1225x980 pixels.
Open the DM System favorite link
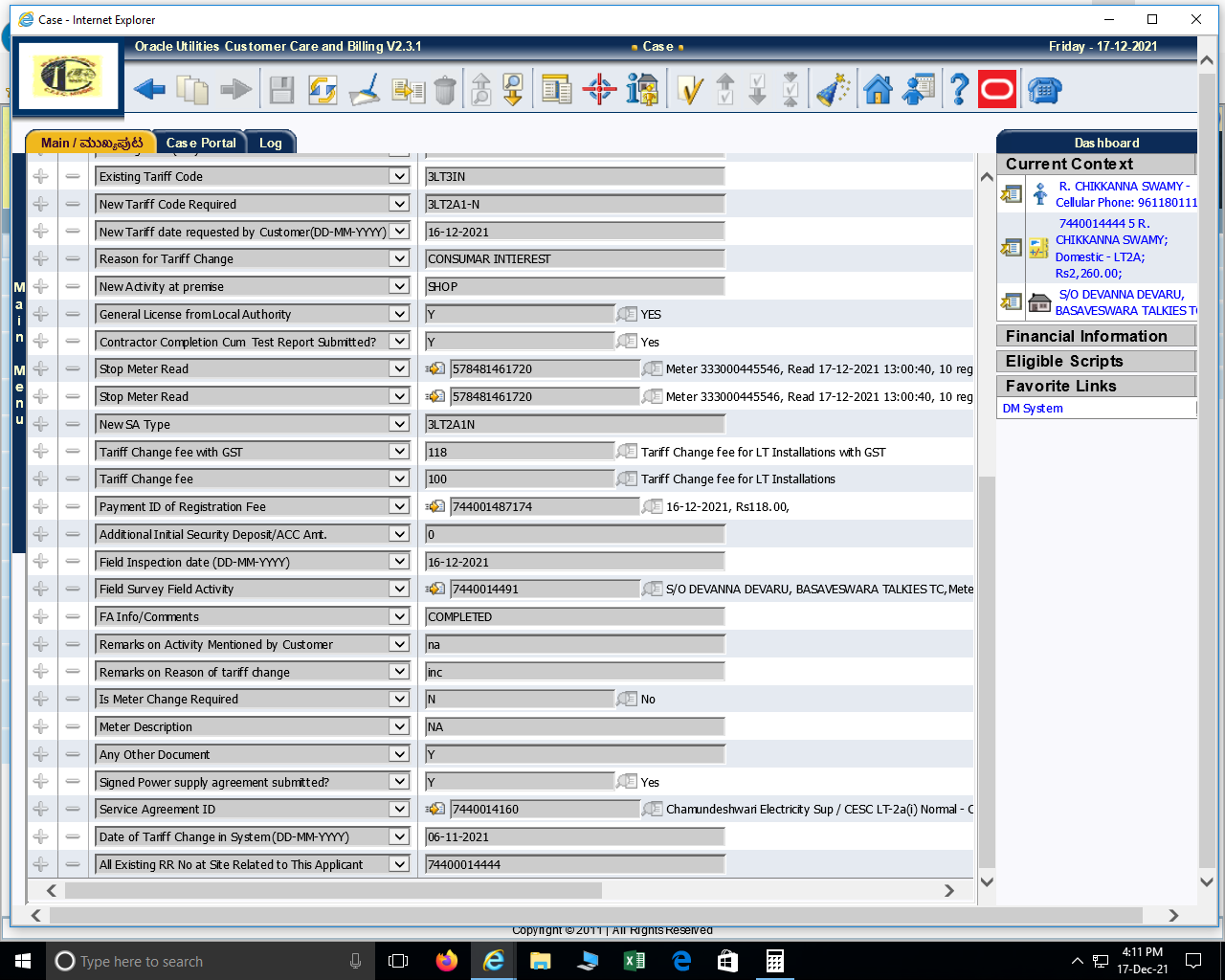coord(1033,408)
